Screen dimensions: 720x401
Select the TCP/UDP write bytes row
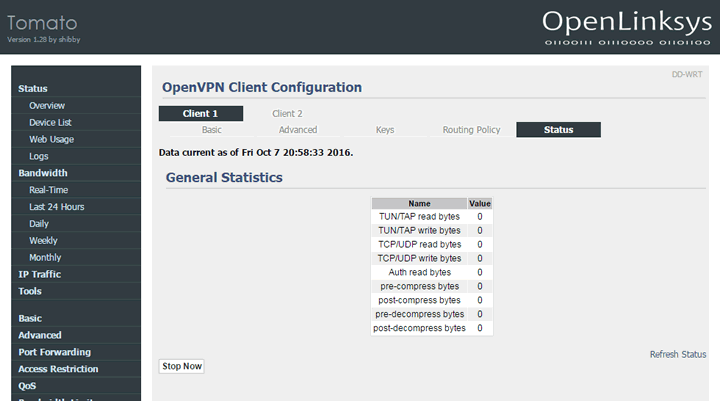432,259
